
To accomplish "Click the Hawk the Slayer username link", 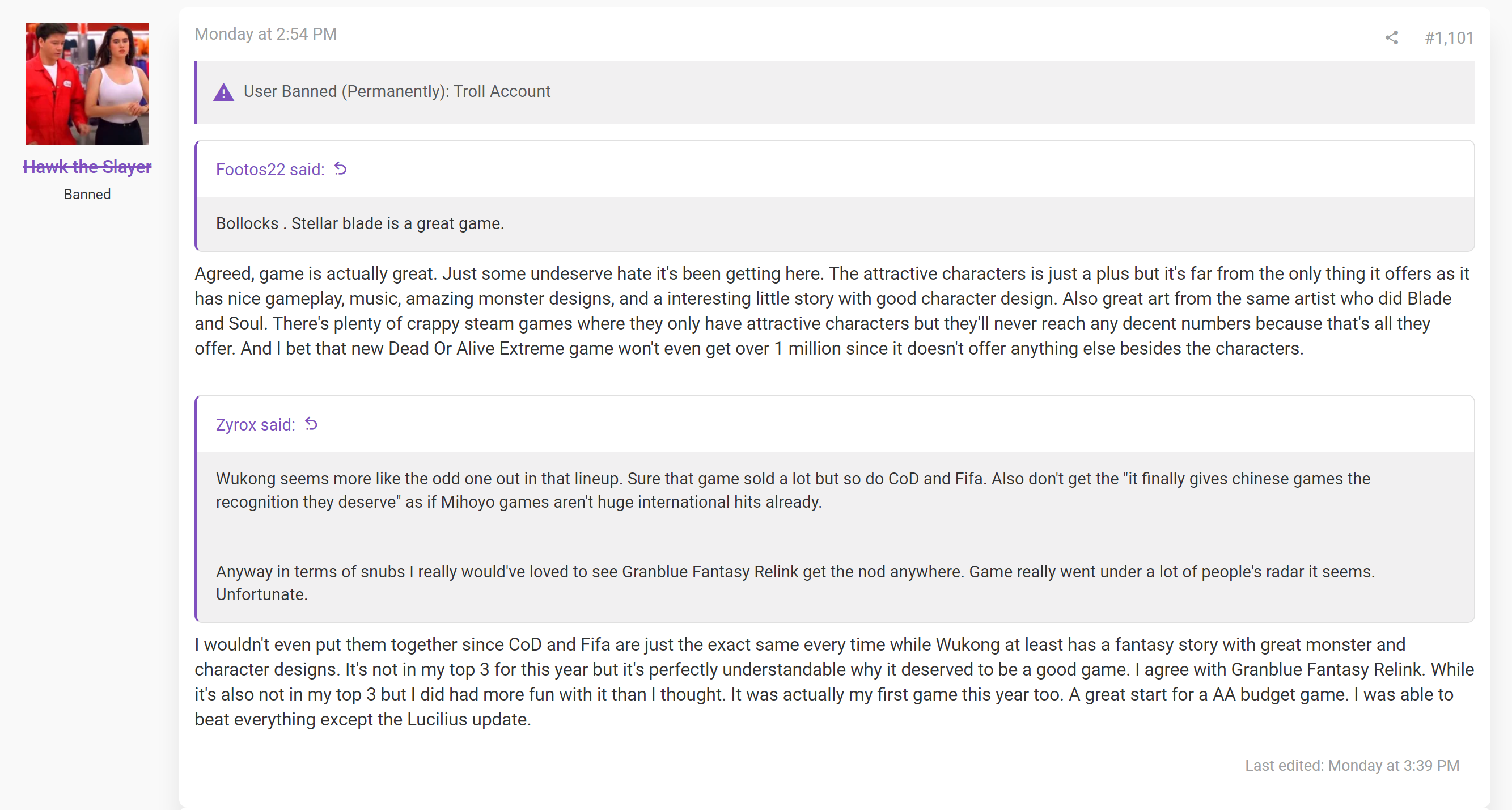I will [87, 167].
